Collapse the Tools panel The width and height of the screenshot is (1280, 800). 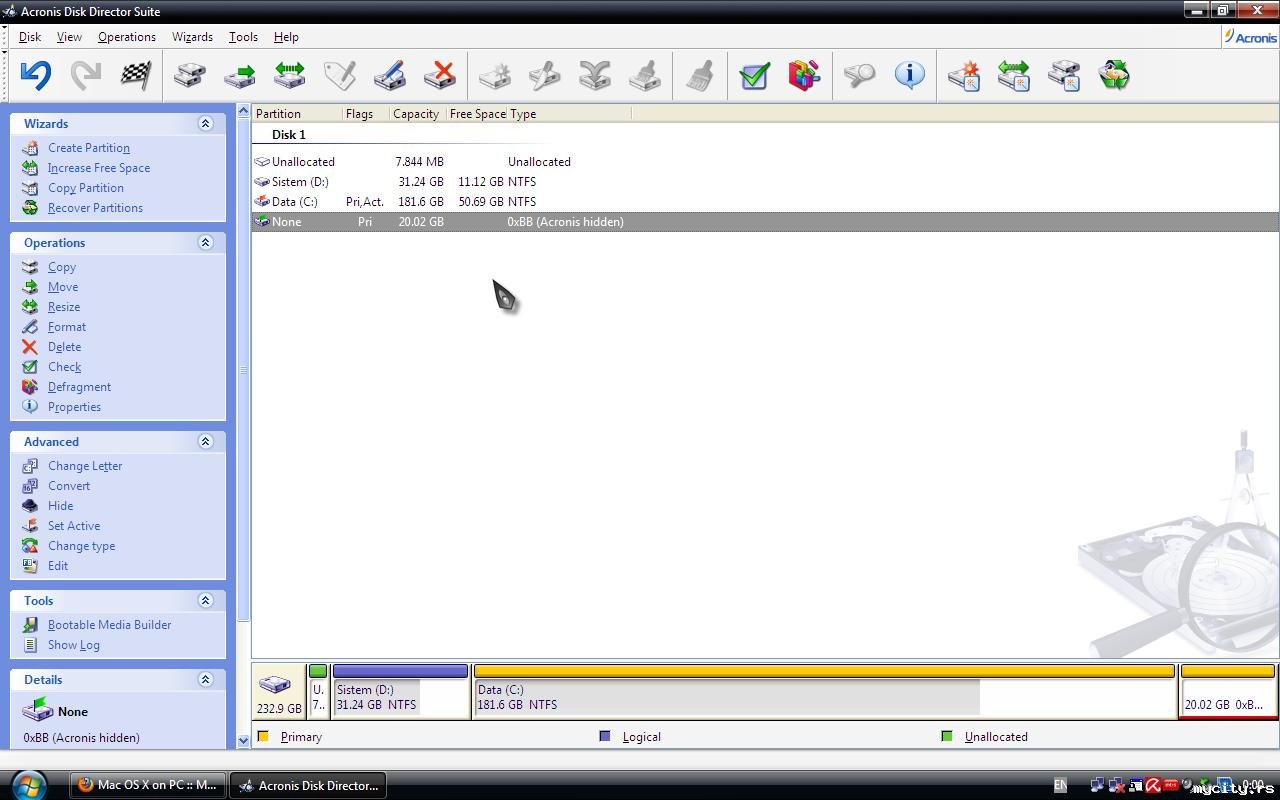pos(206,601)
